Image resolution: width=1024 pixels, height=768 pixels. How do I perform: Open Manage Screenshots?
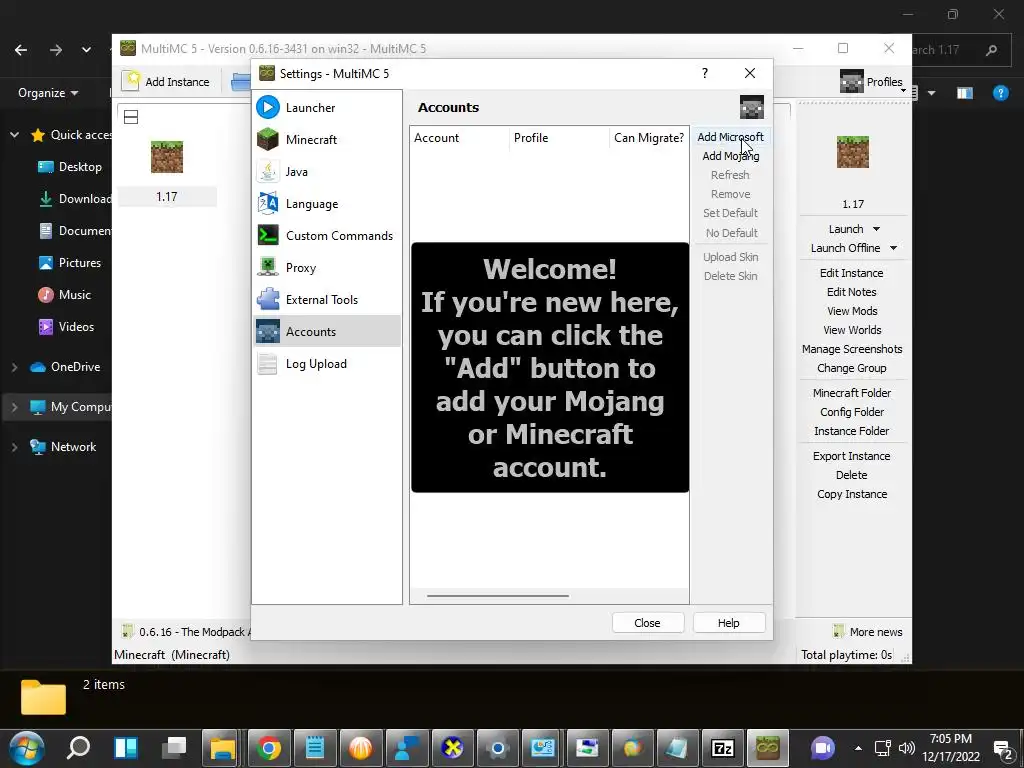(x=852, y=349)
